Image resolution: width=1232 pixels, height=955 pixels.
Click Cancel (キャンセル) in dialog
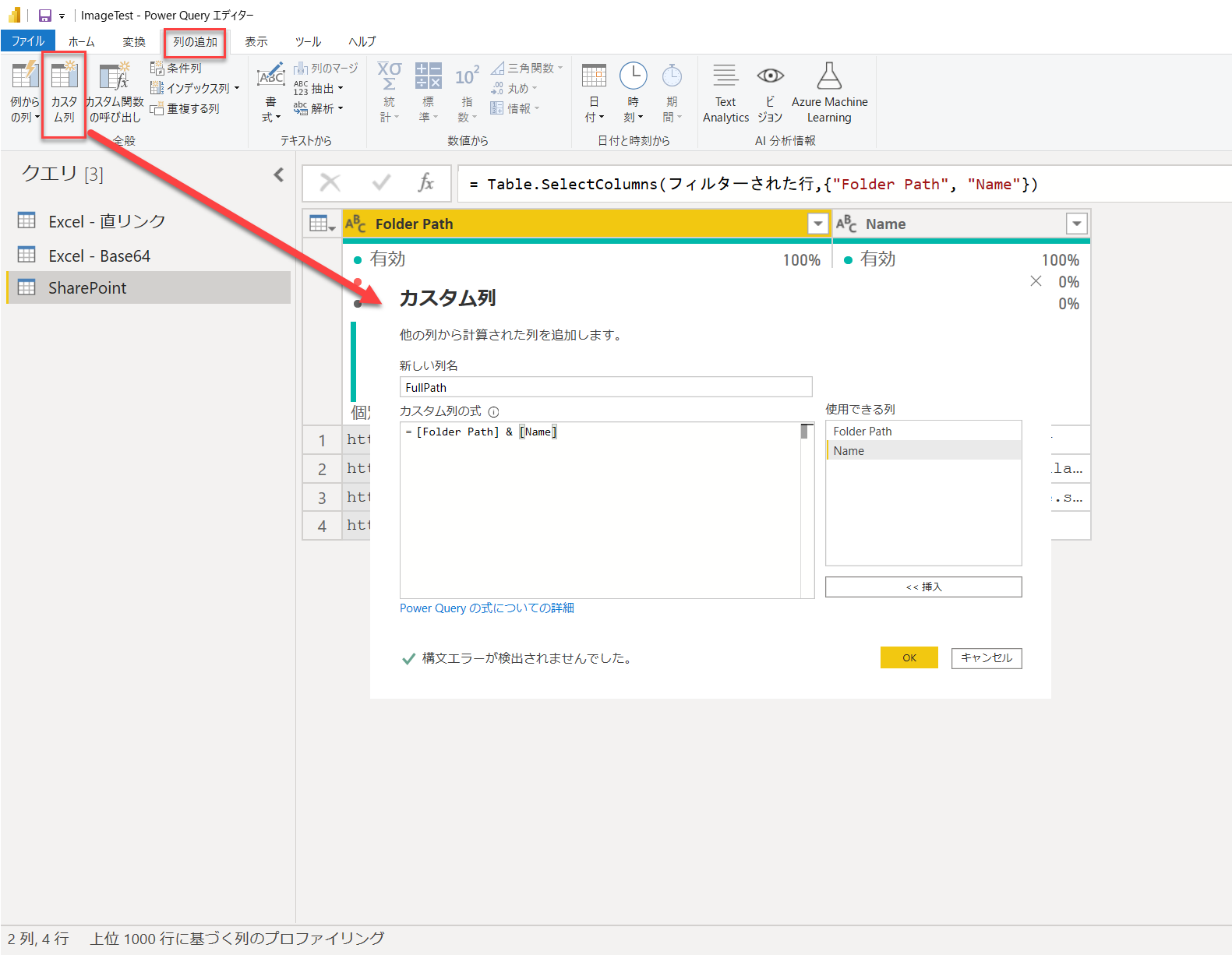[987, 657]
